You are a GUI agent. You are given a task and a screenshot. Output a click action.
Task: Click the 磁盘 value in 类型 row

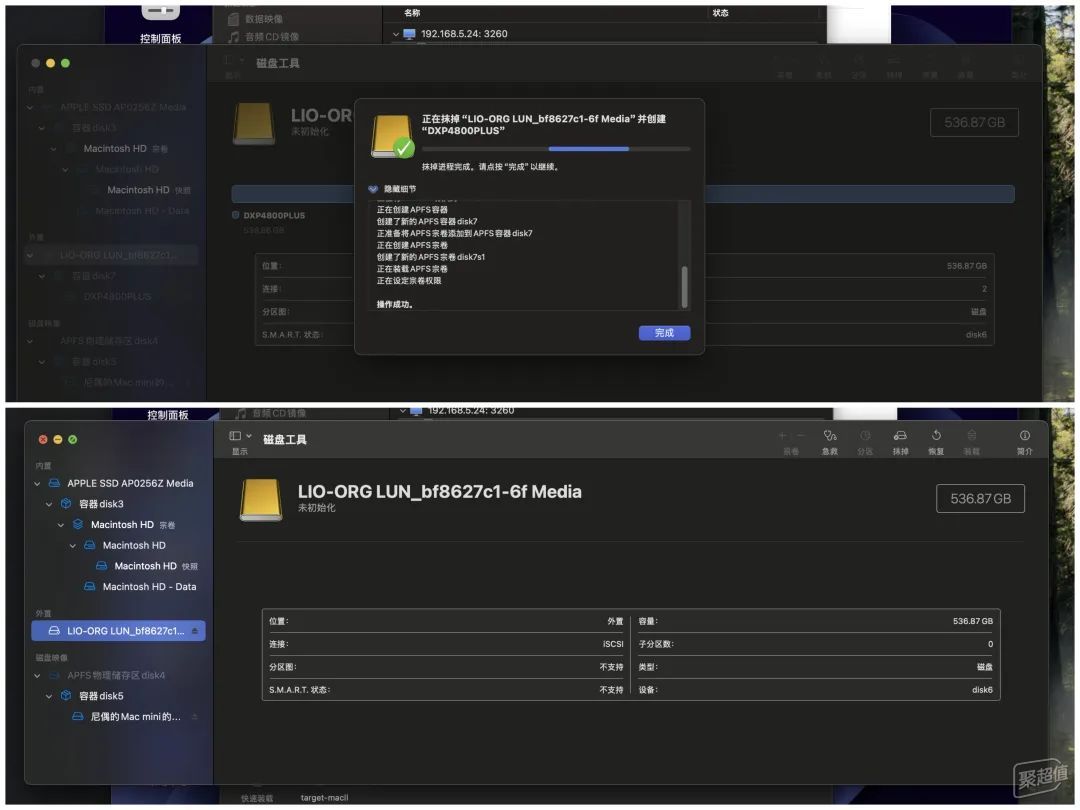(x=985, y=667)
